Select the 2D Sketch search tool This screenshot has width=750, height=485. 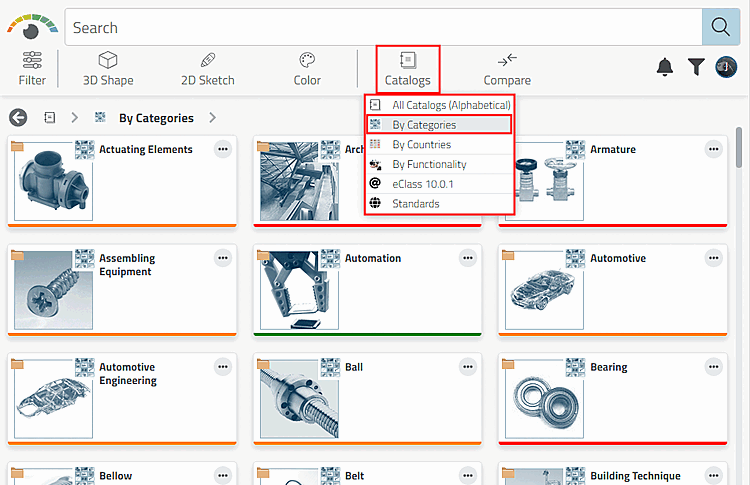(208, 68)
